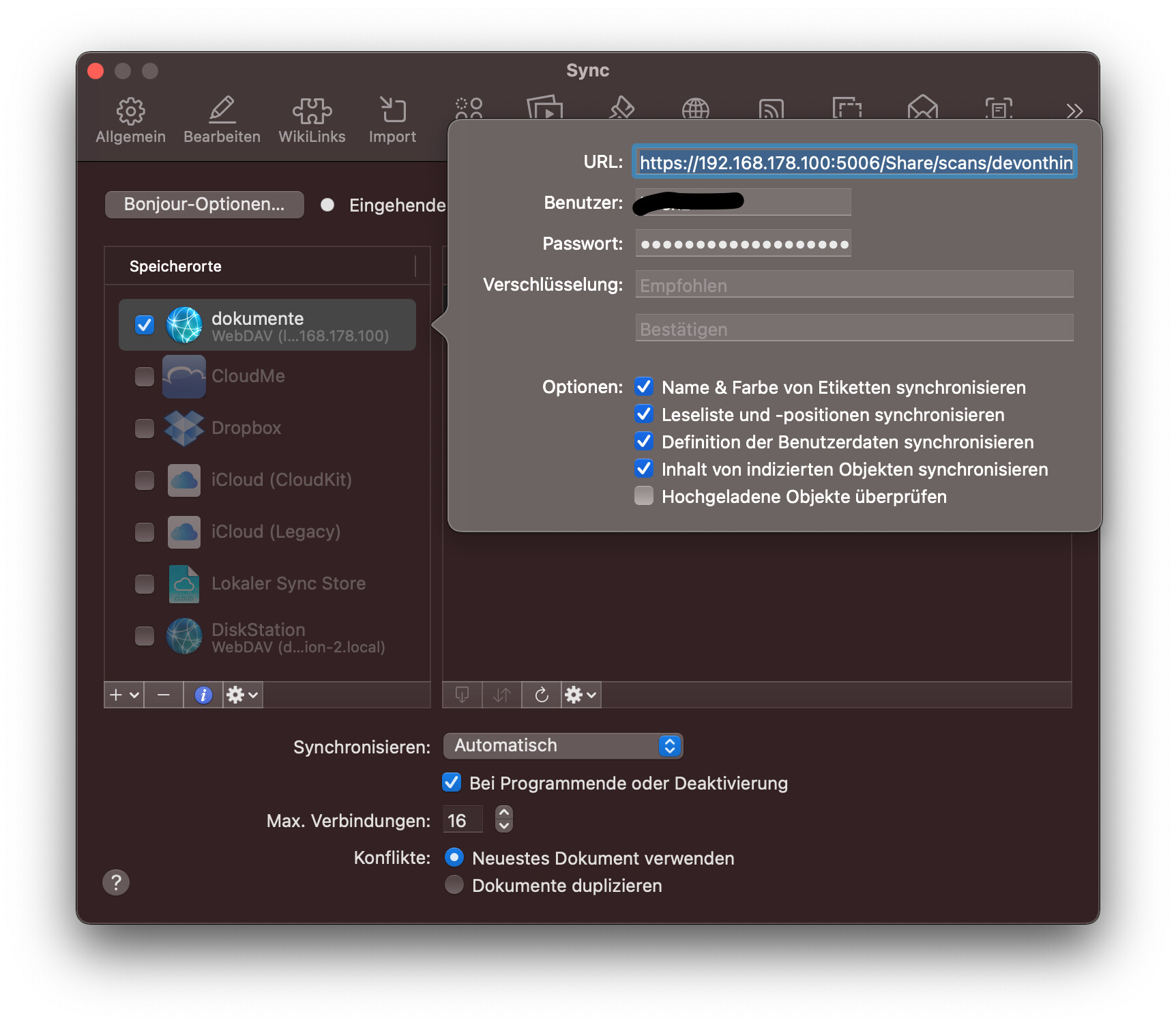Show more toolbar items via double chevron
This screenshot has height=1025, width=1176.
coord(1074,111)
